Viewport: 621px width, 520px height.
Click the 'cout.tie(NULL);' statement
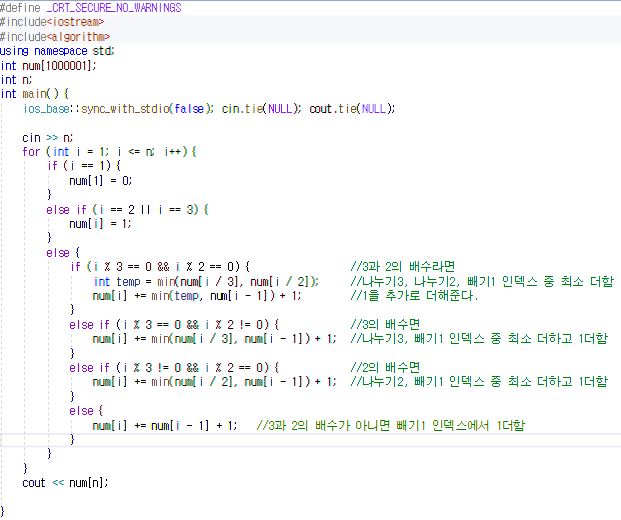point(352,109)
